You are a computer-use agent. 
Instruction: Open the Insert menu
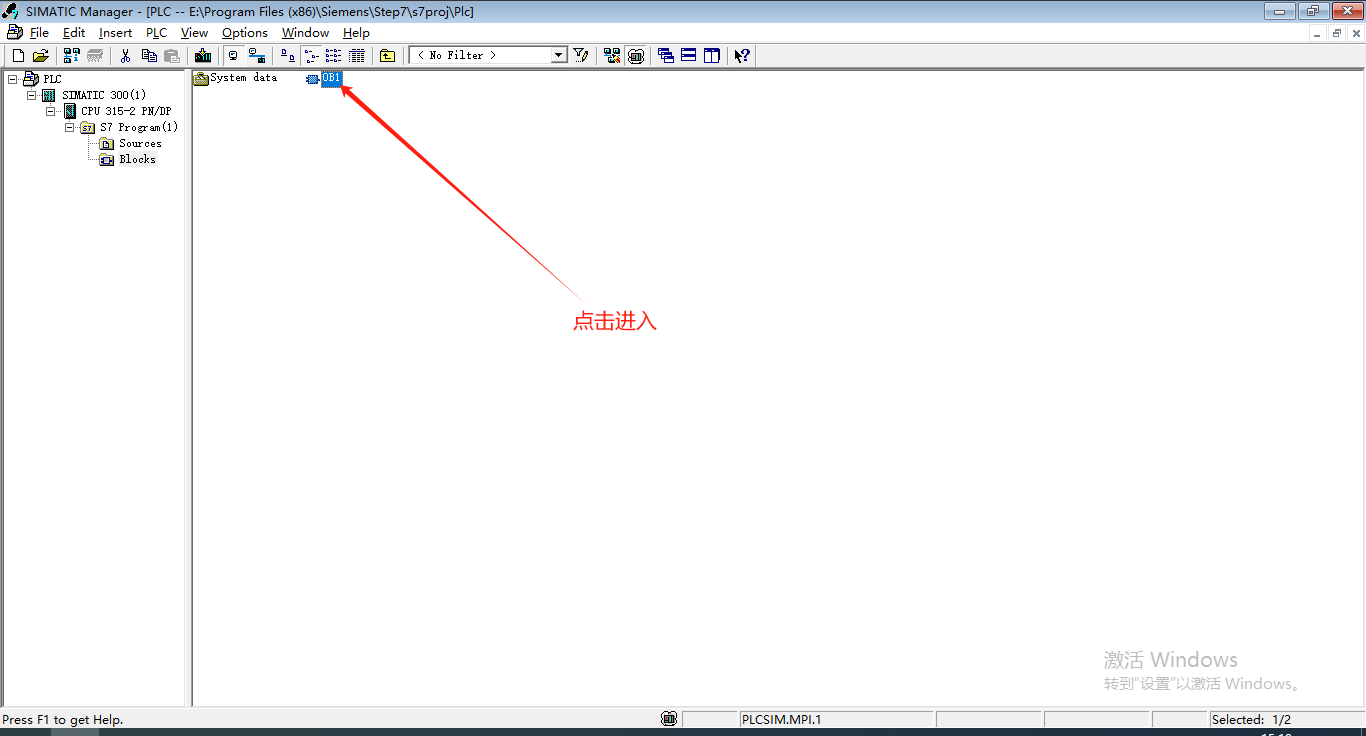115,33
